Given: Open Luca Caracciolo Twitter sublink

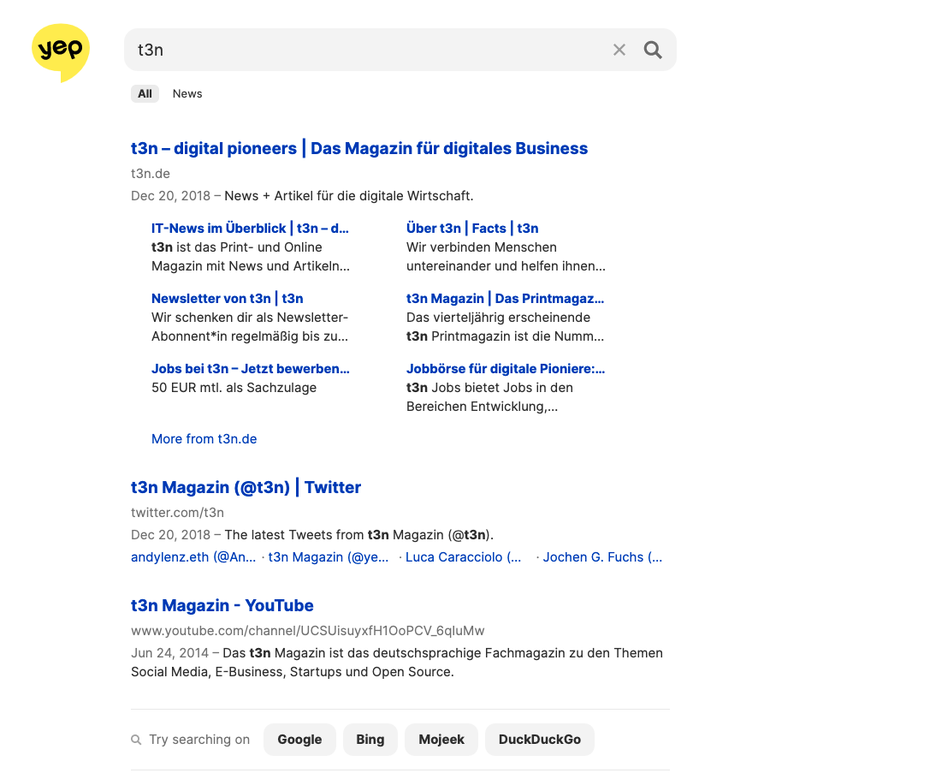Looking at the screenshot, I should (x=463, y=557).
